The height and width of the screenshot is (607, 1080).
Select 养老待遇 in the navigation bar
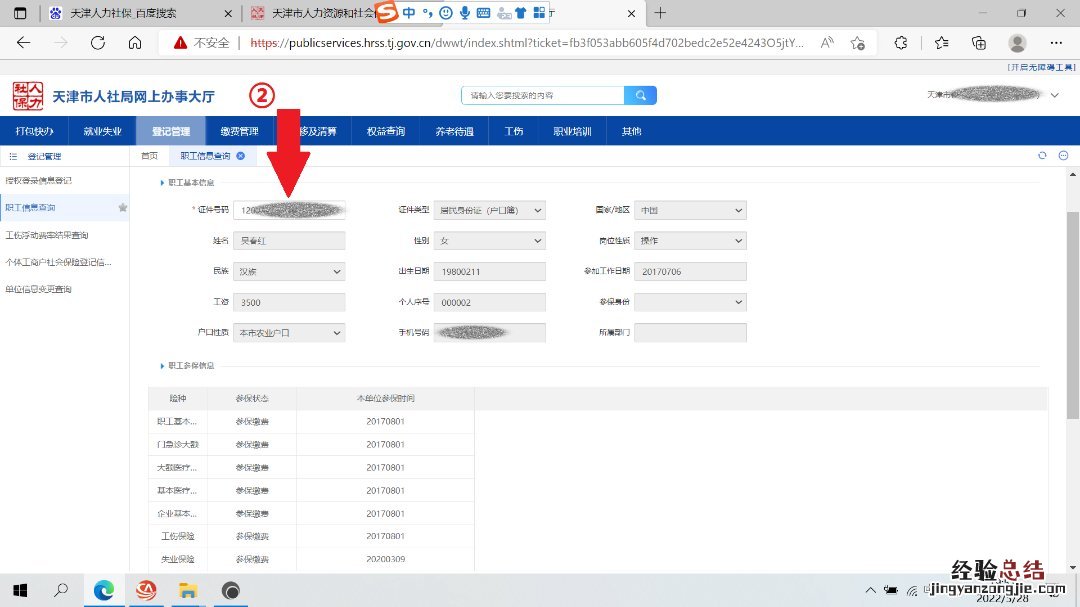pos(454,131)
